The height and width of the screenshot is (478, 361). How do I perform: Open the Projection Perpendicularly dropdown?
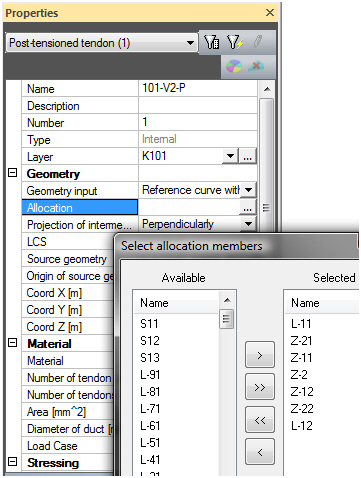point(248,224)
